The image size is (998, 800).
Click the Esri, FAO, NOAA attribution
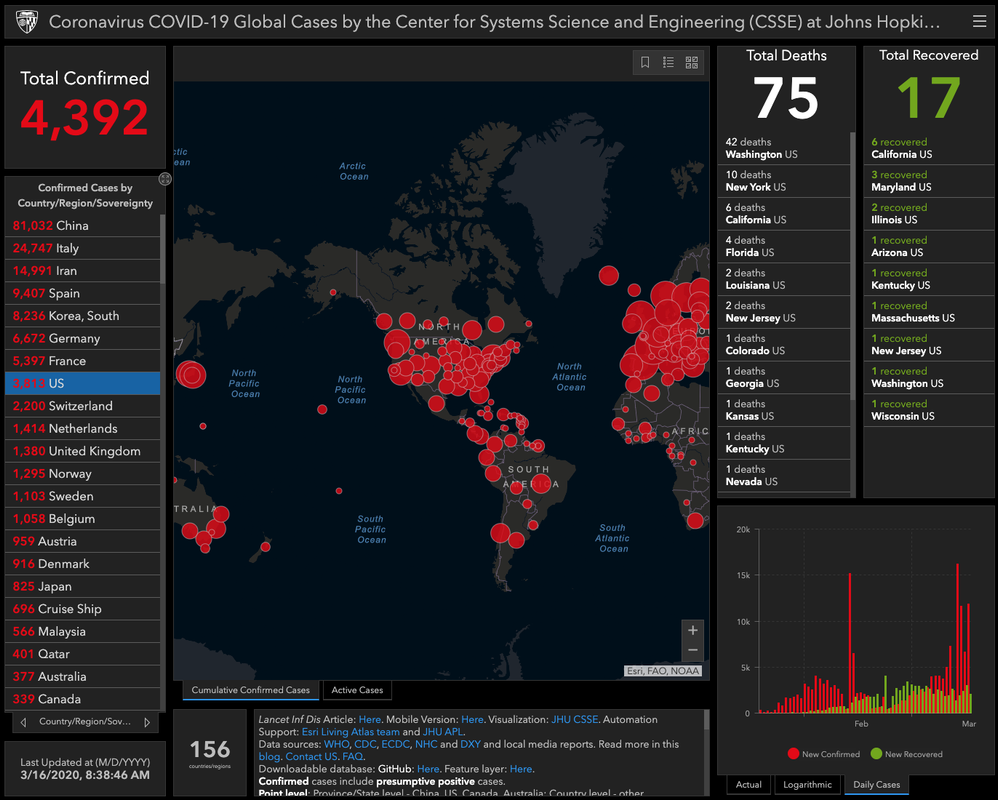(663, 671)
